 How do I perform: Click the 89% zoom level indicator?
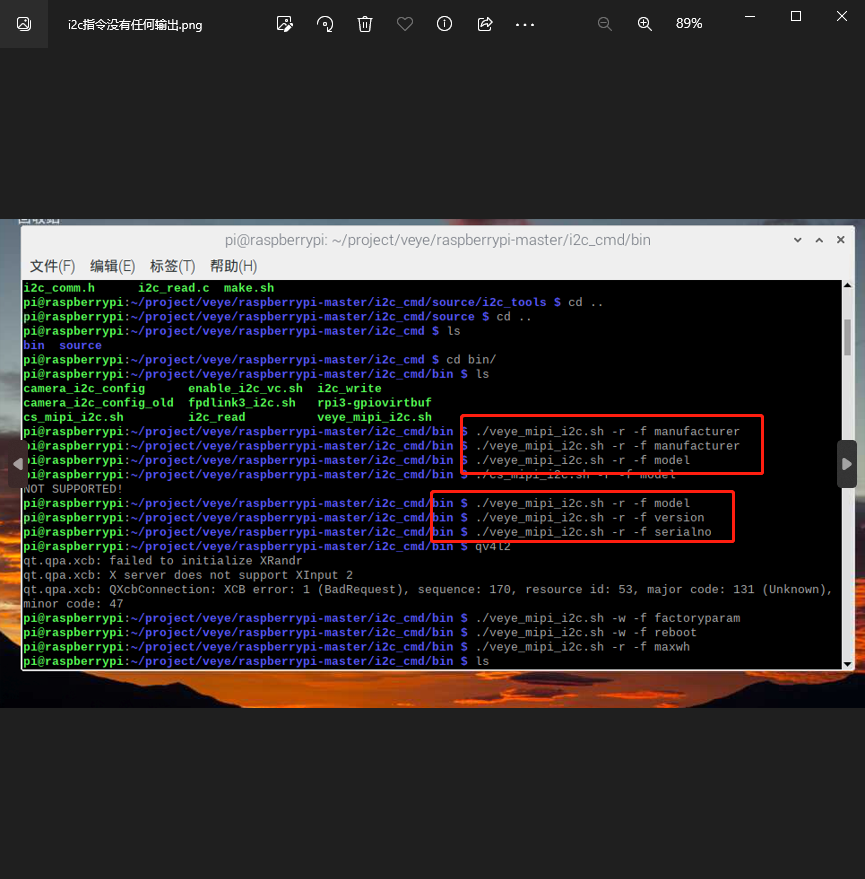pyautogui.click(x=689, y=24)
